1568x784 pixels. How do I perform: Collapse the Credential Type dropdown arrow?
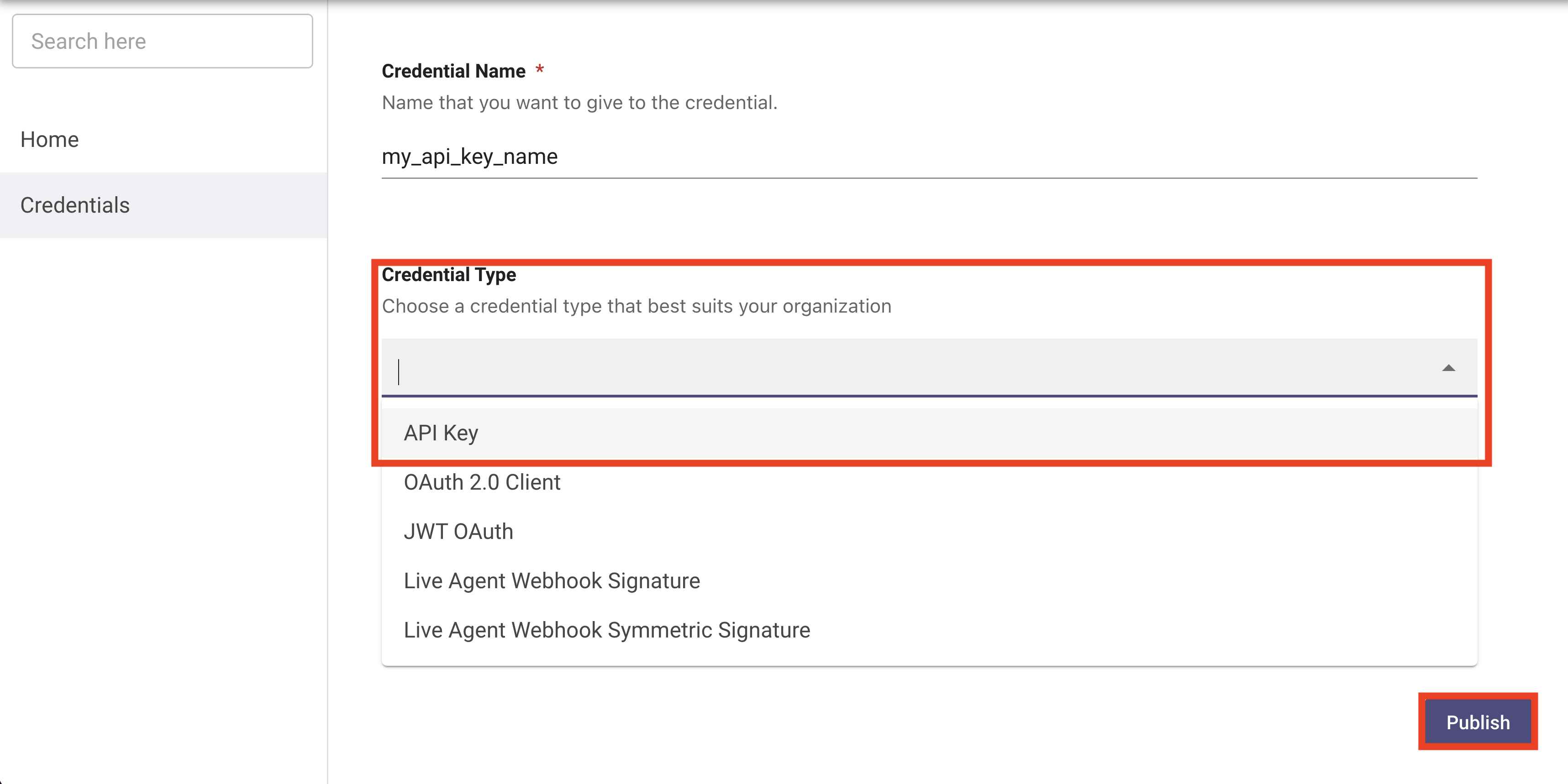point(1448,368)
